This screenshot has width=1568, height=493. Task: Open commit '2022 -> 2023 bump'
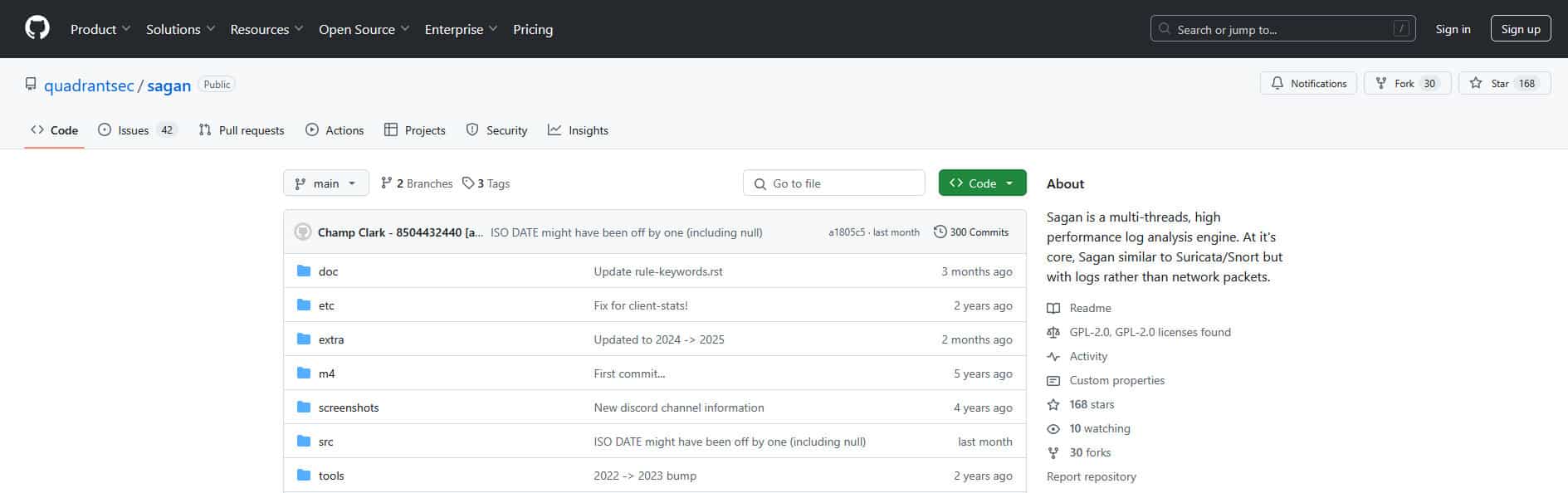click(x=645, y=476)
